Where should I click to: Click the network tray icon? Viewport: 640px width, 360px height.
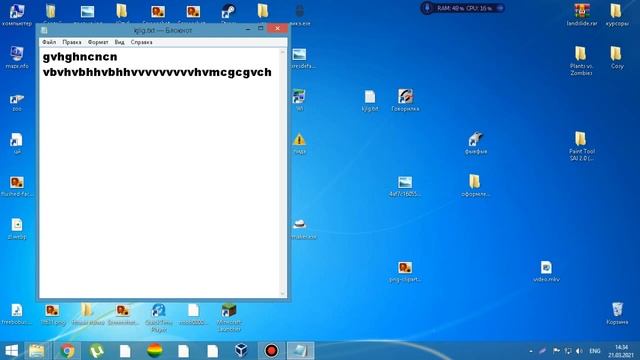pos(568,351)
